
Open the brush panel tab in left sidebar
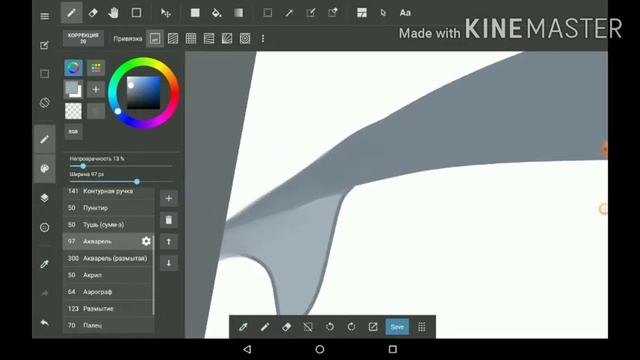[44, 140]
